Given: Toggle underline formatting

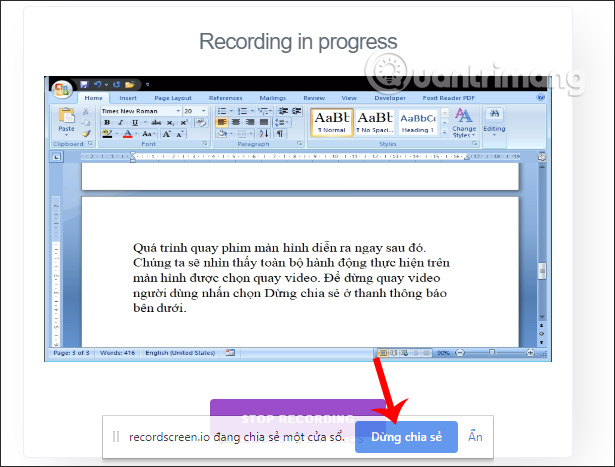Looking at the screenshot, I should coord(135,122).
